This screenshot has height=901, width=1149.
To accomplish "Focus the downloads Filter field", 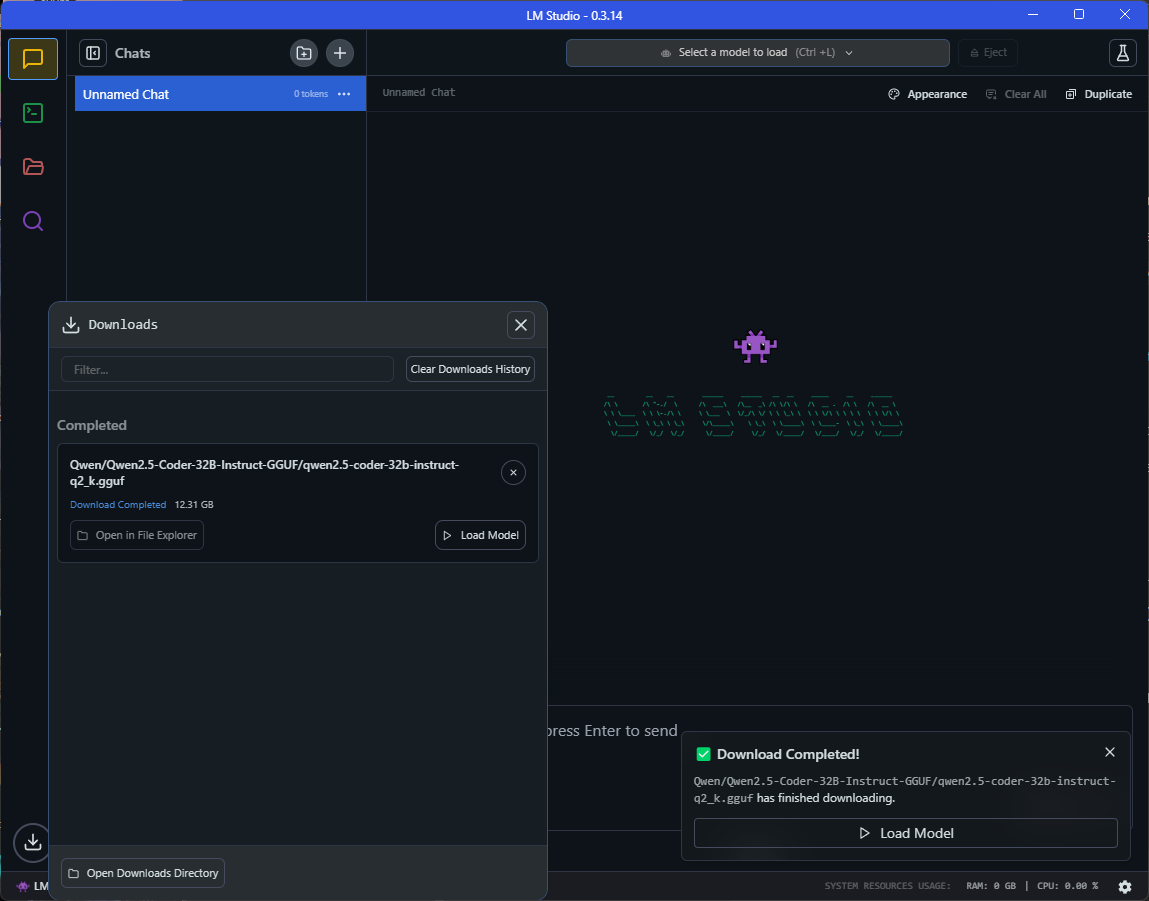I will click(x=227, y=370).
